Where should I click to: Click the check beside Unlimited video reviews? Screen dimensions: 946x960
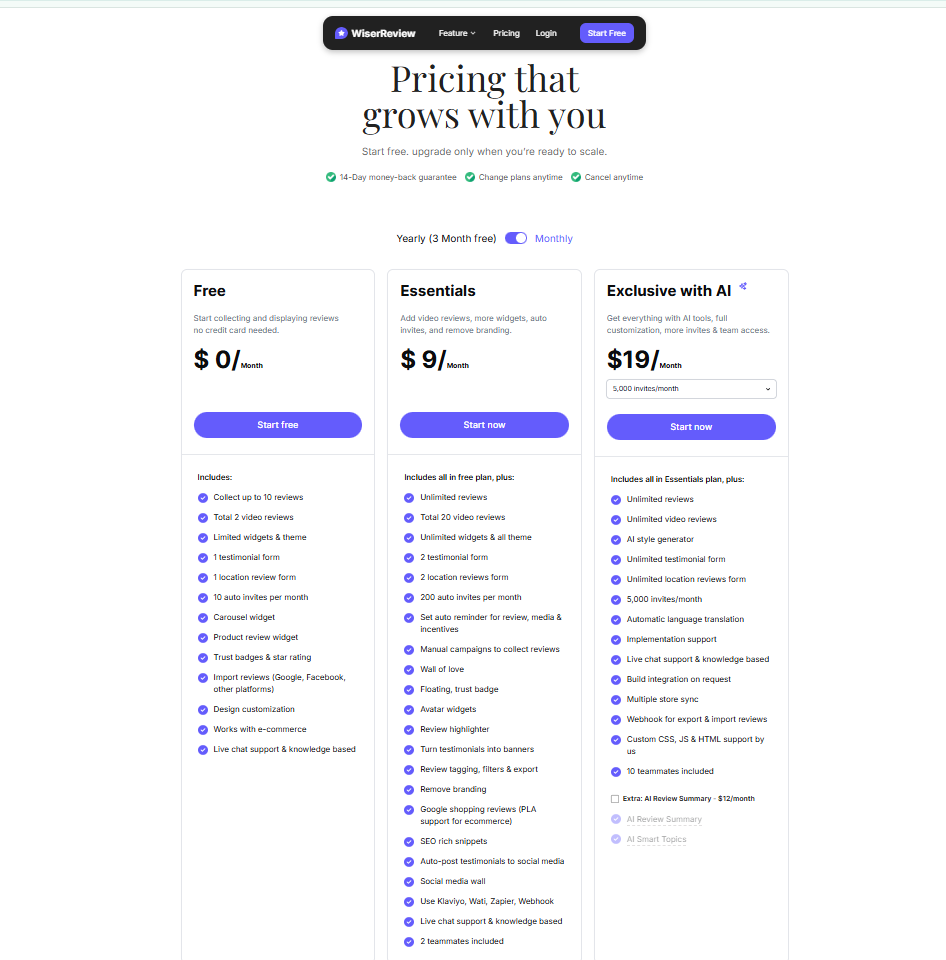tap(615, 519)
